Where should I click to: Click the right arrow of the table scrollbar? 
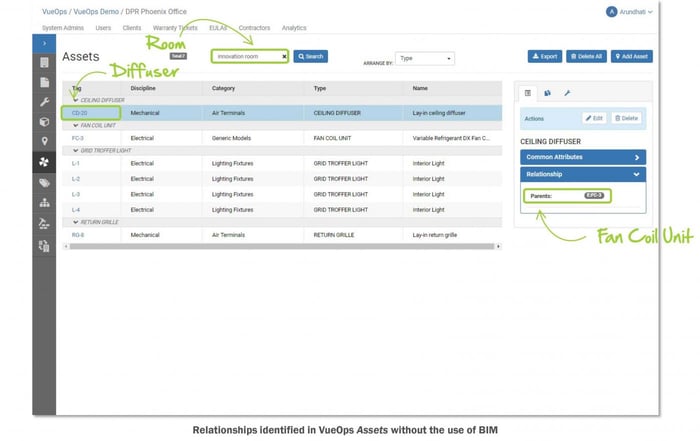click(x=498, y=246)
